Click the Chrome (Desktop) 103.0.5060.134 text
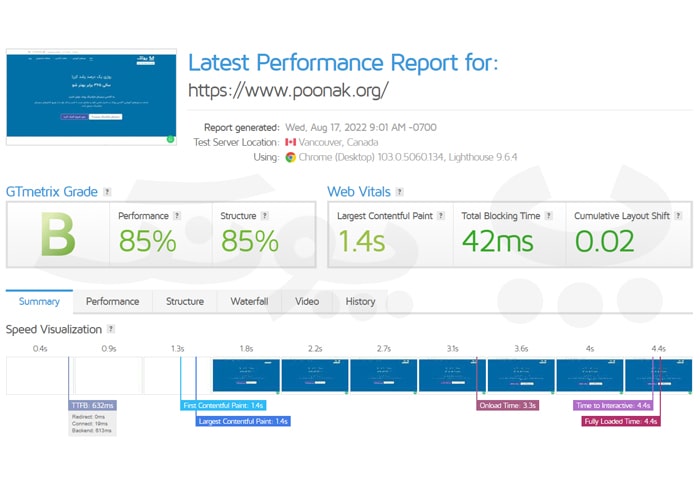 [x=371, y=157]
